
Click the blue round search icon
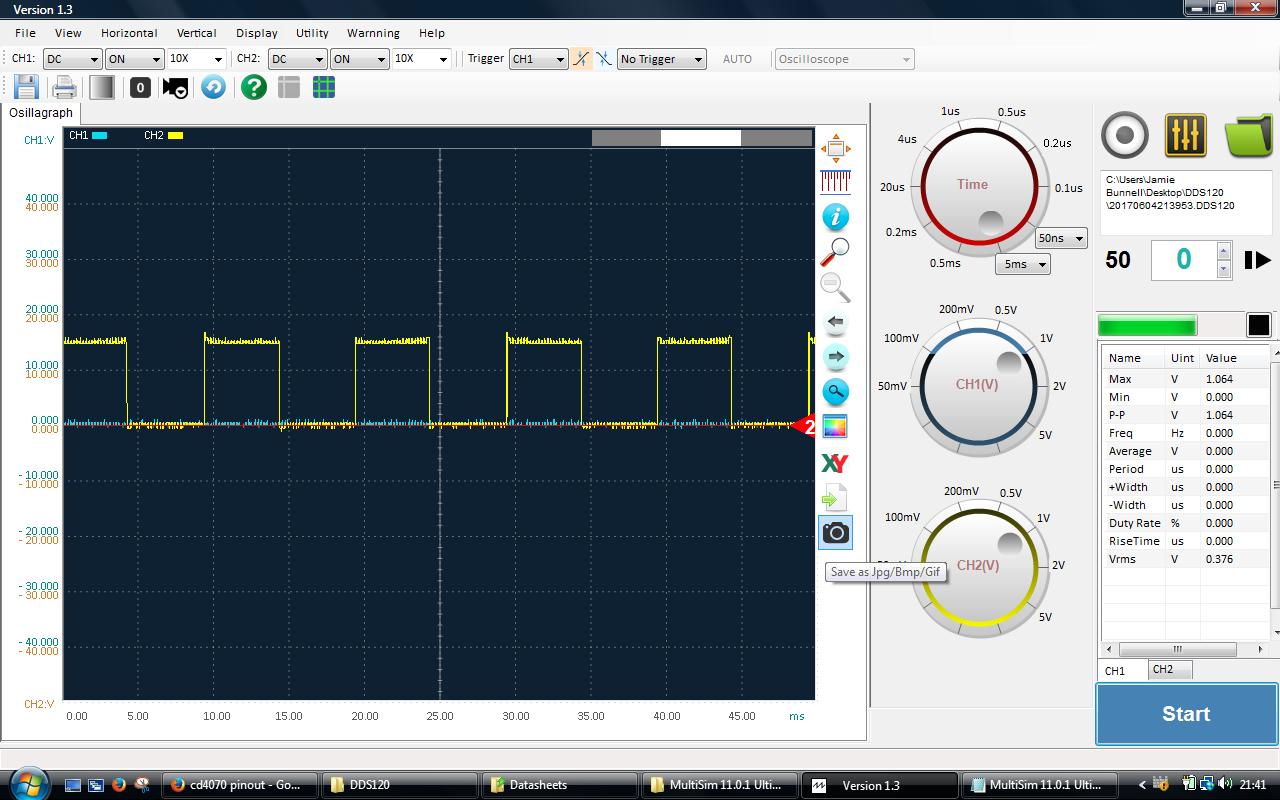(835, 392)
